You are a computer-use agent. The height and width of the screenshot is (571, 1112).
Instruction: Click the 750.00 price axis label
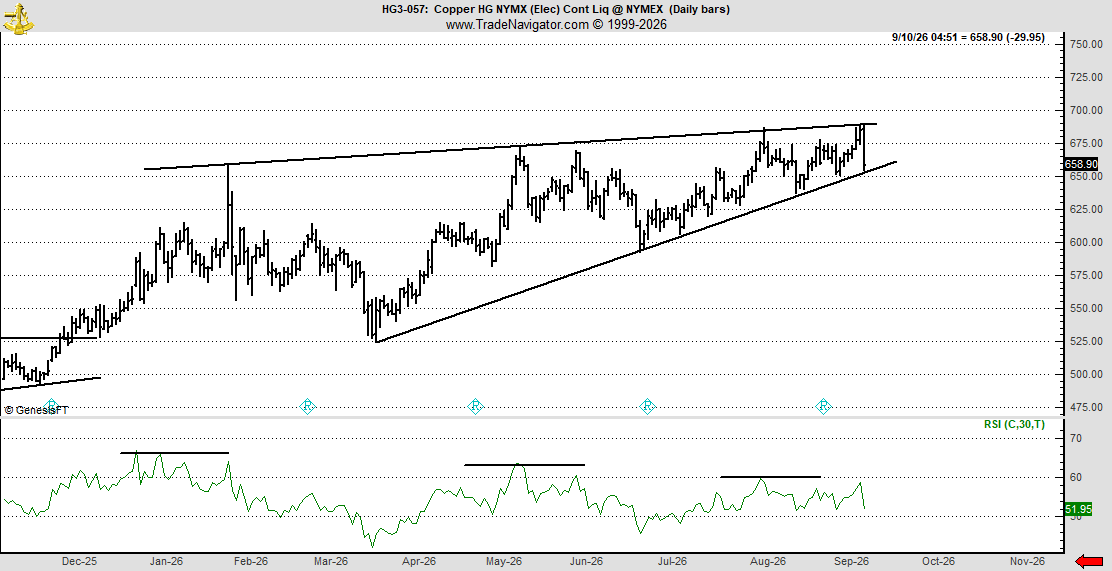pos(1086,44)
